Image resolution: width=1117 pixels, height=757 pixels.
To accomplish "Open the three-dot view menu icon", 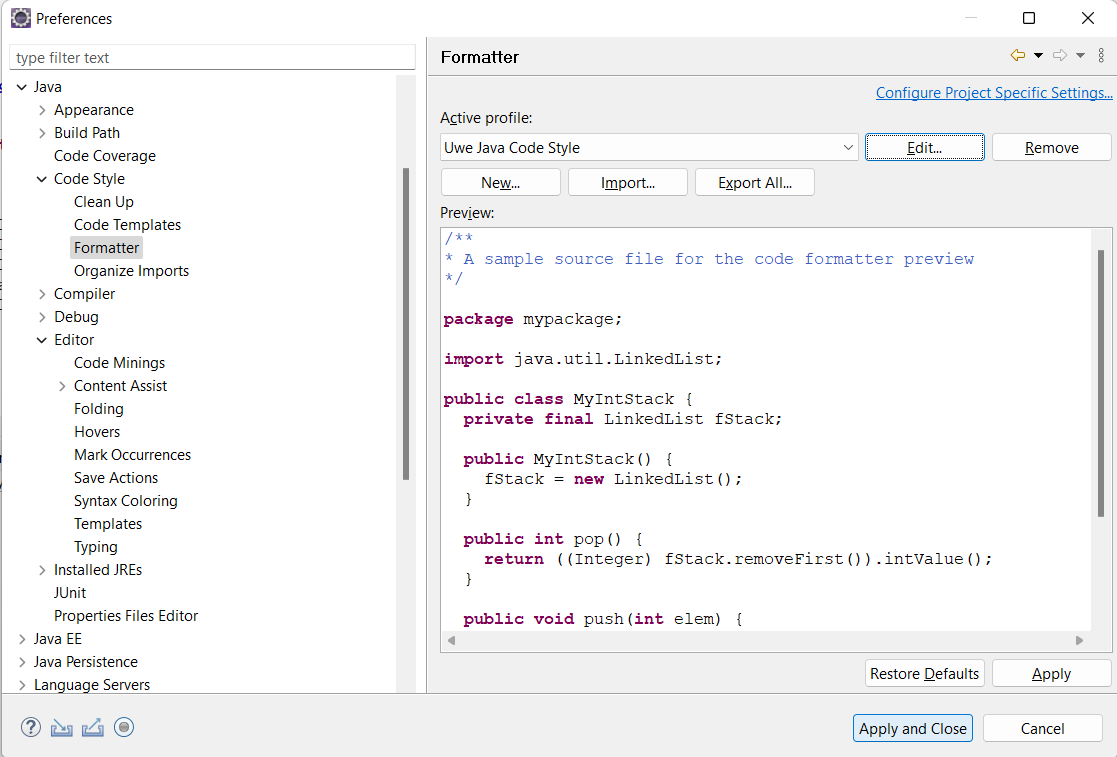I will click(1101, 56).
